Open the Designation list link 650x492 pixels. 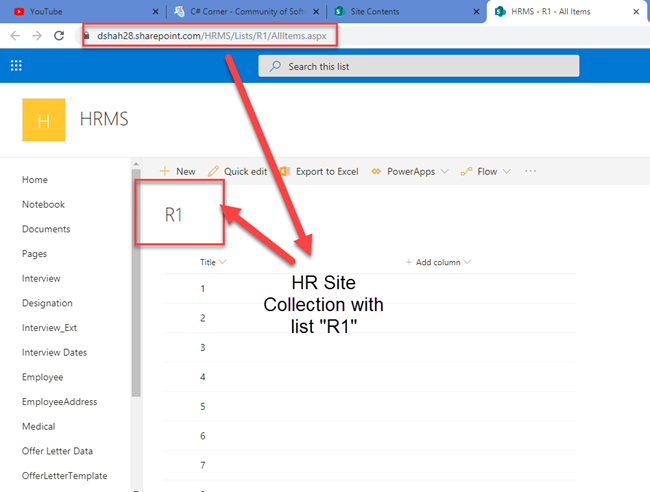(47, 303)
